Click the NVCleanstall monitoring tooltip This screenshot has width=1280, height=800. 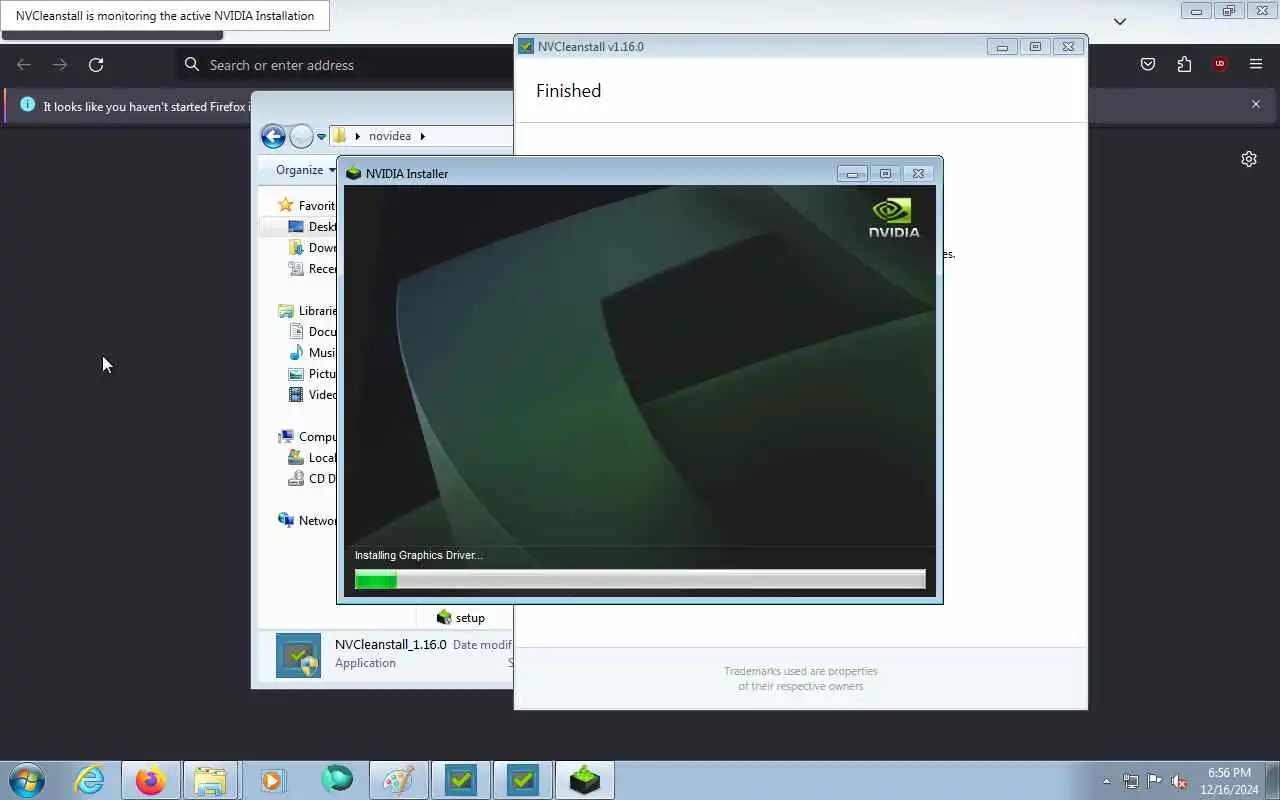[x=165, y=15]
